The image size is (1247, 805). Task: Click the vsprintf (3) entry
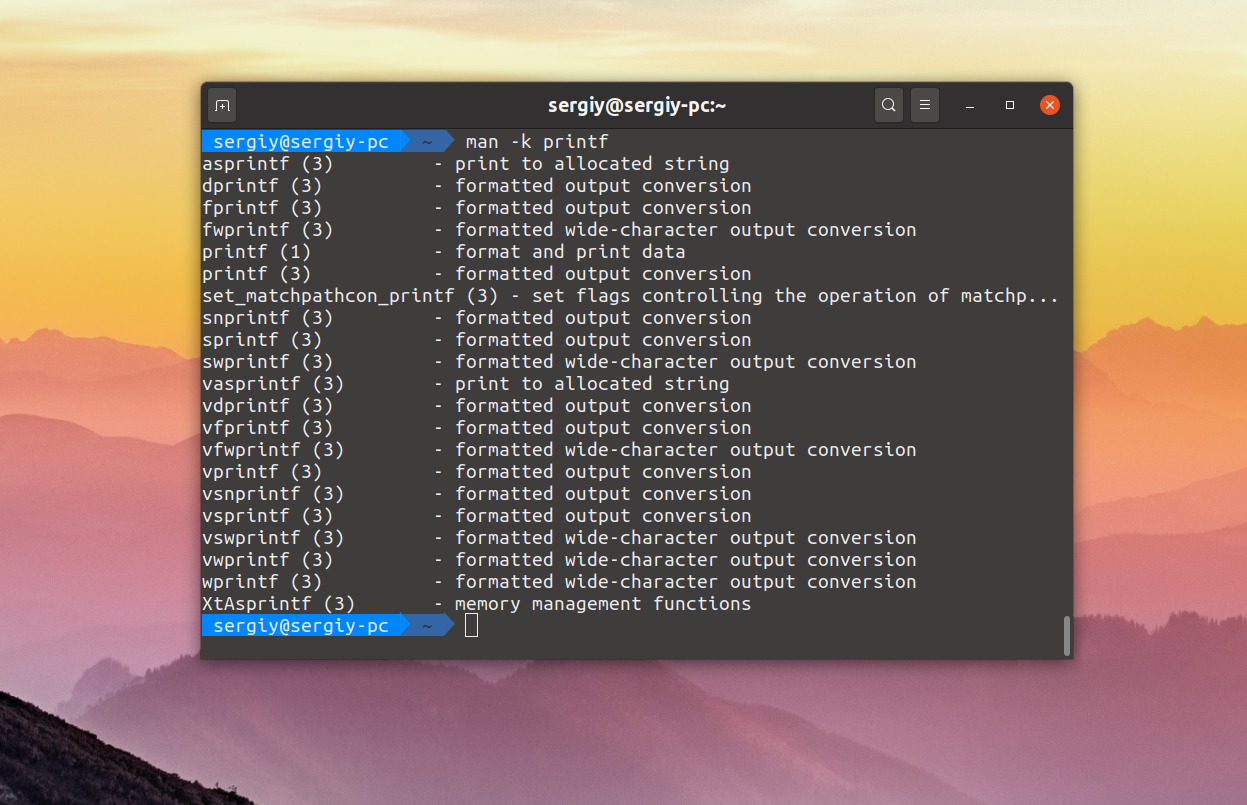(267, 516)
